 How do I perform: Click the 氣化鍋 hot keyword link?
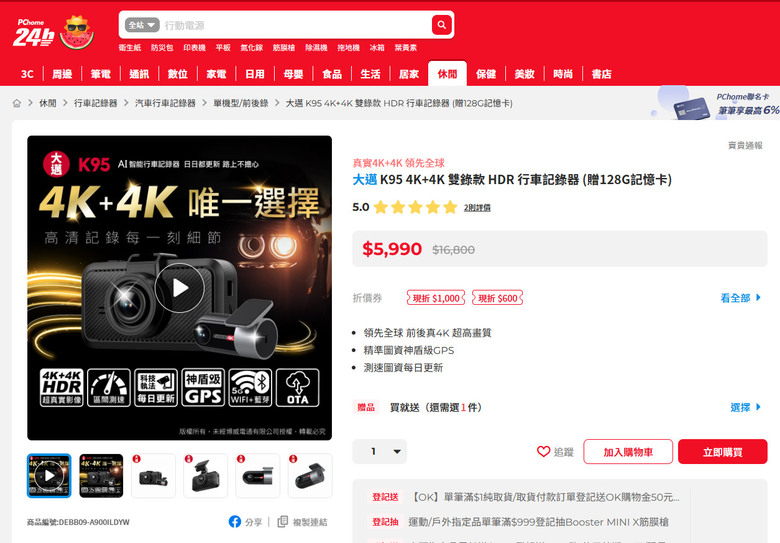252,48
